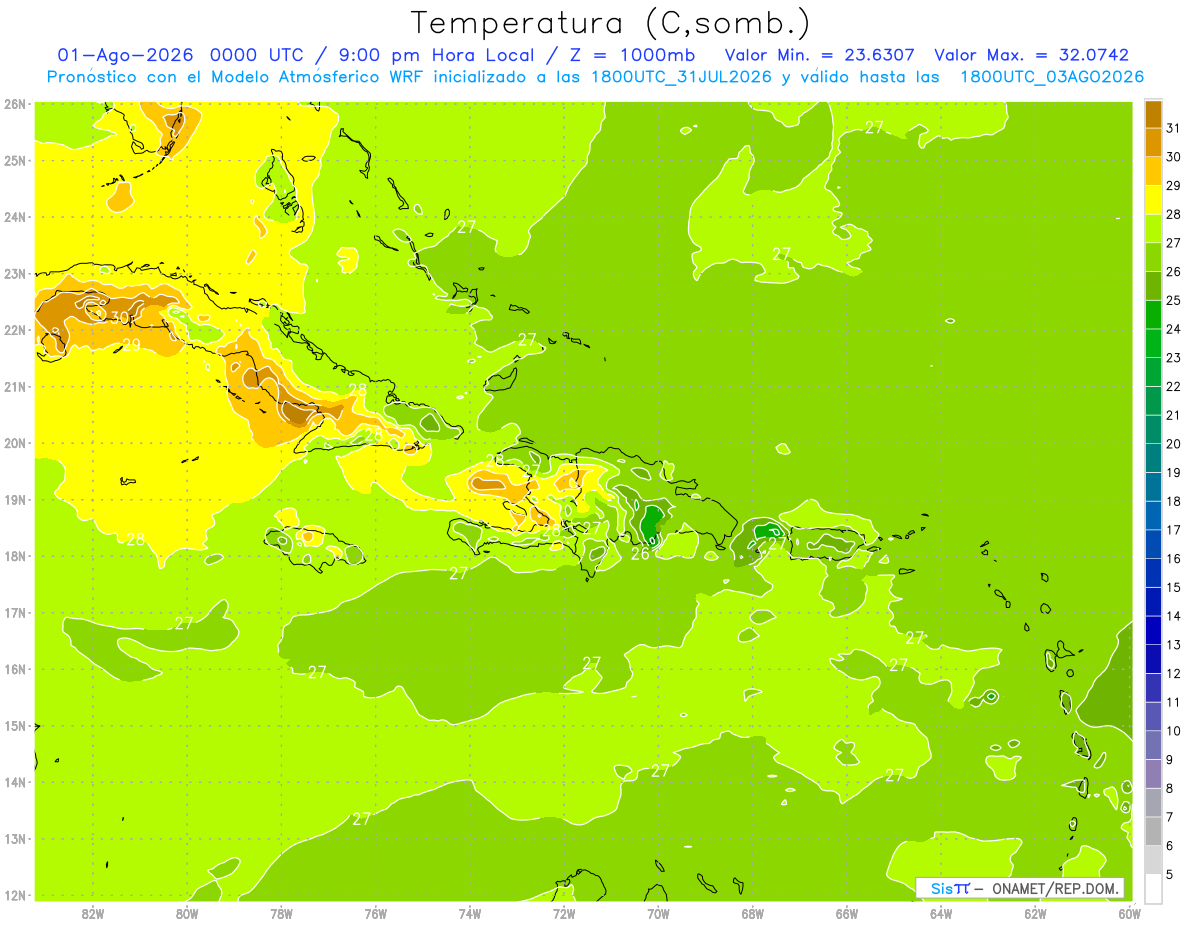This screenshot has width=1200, height=927.
Task: Pick the blue swatch between color bar labels 15 and 16
Action: 1153,573
